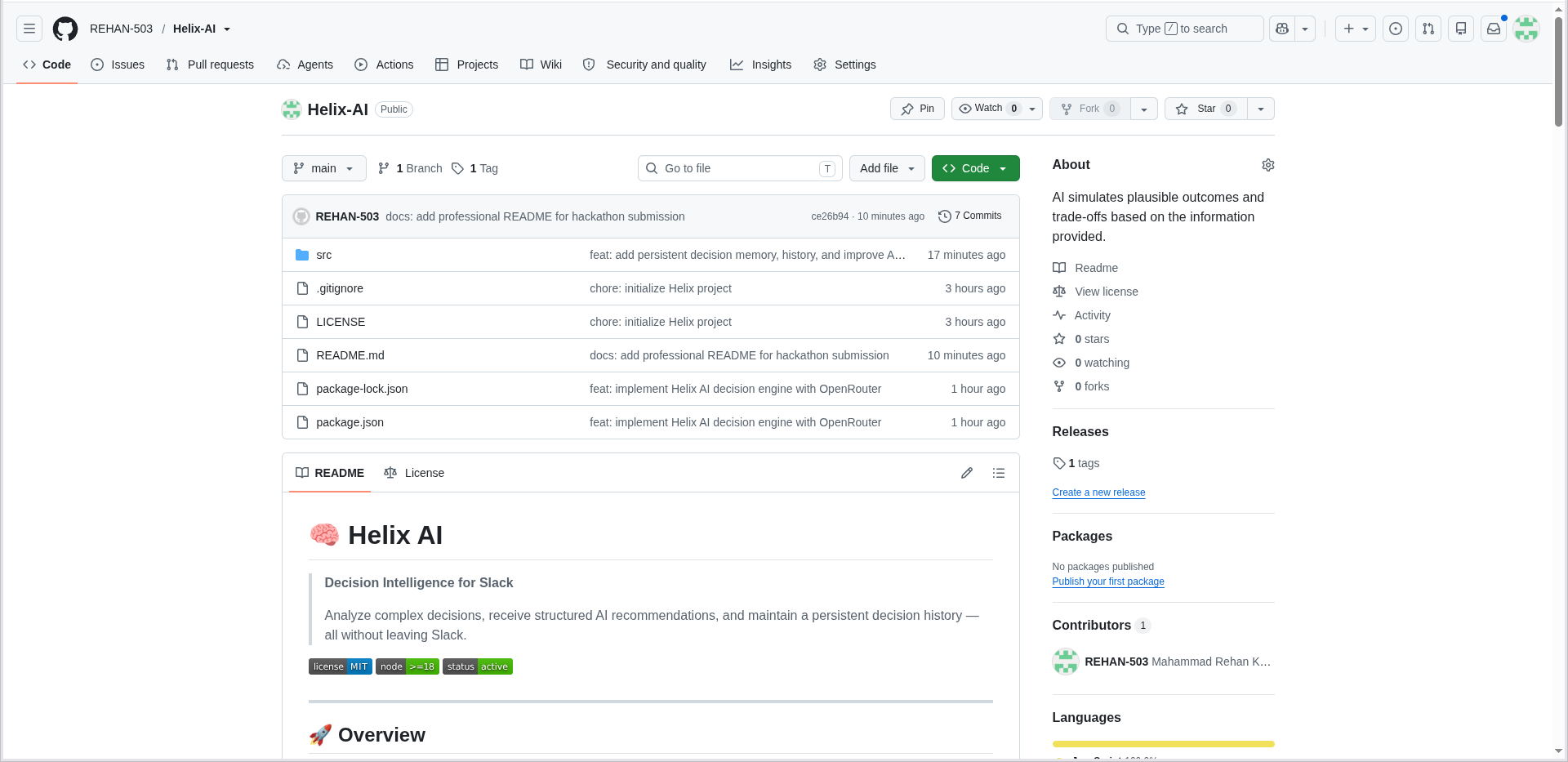This screenshot has height=762, width=1568.
Task: Show the README outline list
Action: pos(999,473)
